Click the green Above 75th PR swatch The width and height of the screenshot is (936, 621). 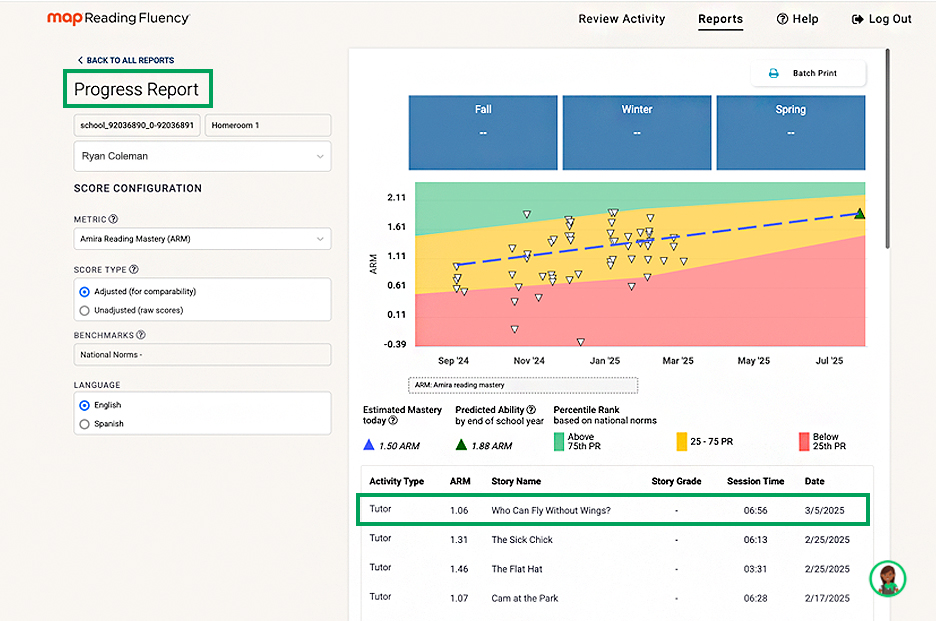click(559, 442)
